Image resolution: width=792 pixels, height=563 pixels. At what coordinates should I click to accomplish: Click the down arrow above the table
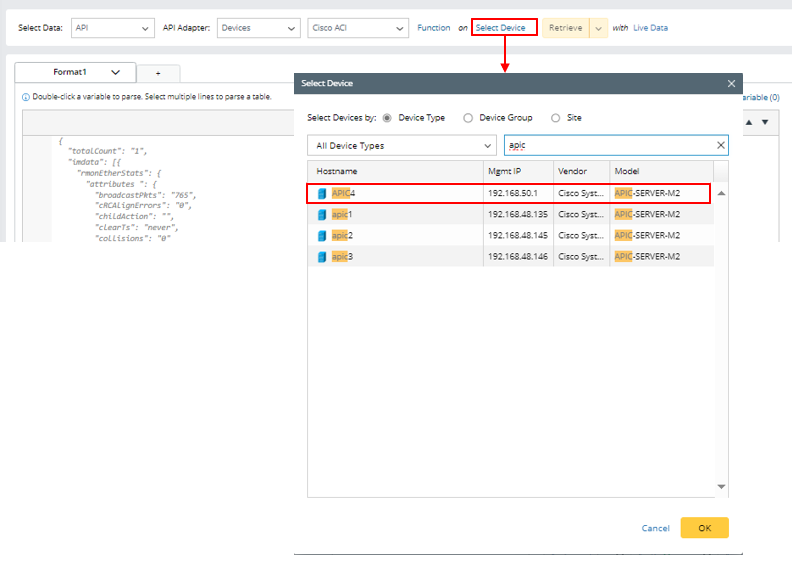pyautogui.click(x=765, y=122)
